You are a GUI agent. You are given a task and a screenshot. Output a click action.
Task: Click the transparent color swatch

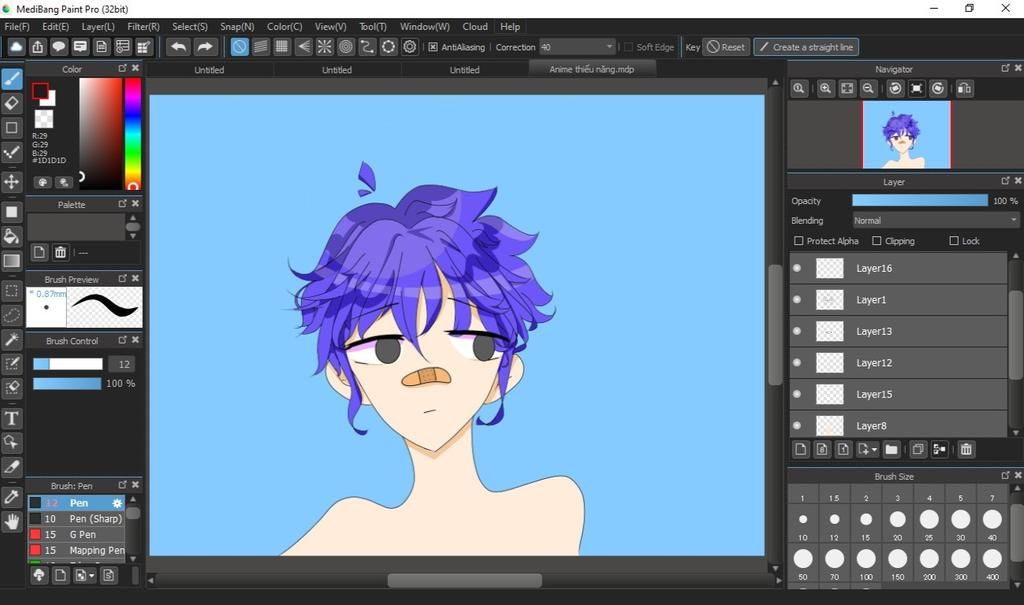[x=44, y=119]
